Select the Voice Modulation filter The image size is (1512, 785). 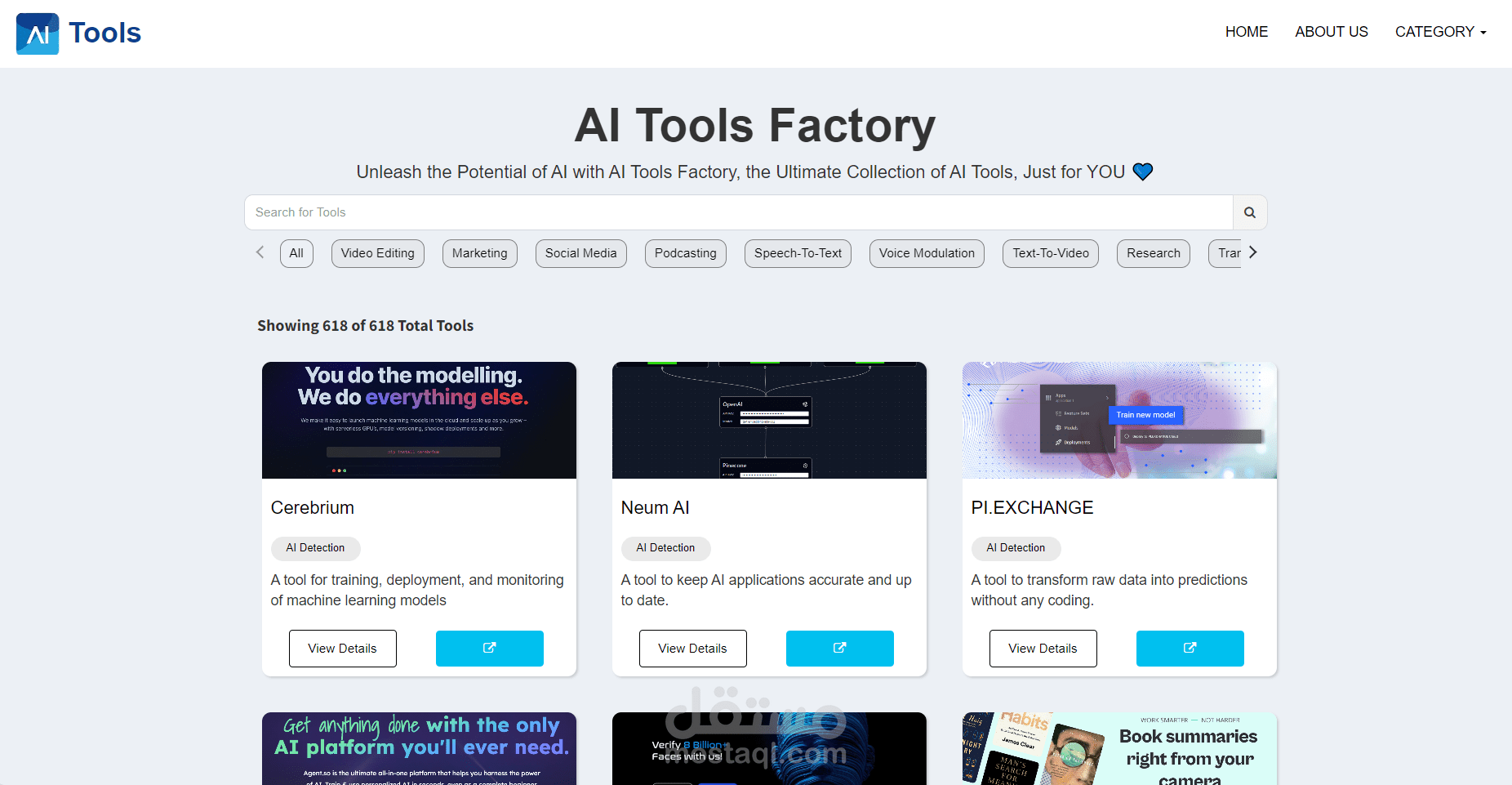click(x=927, y=253)
